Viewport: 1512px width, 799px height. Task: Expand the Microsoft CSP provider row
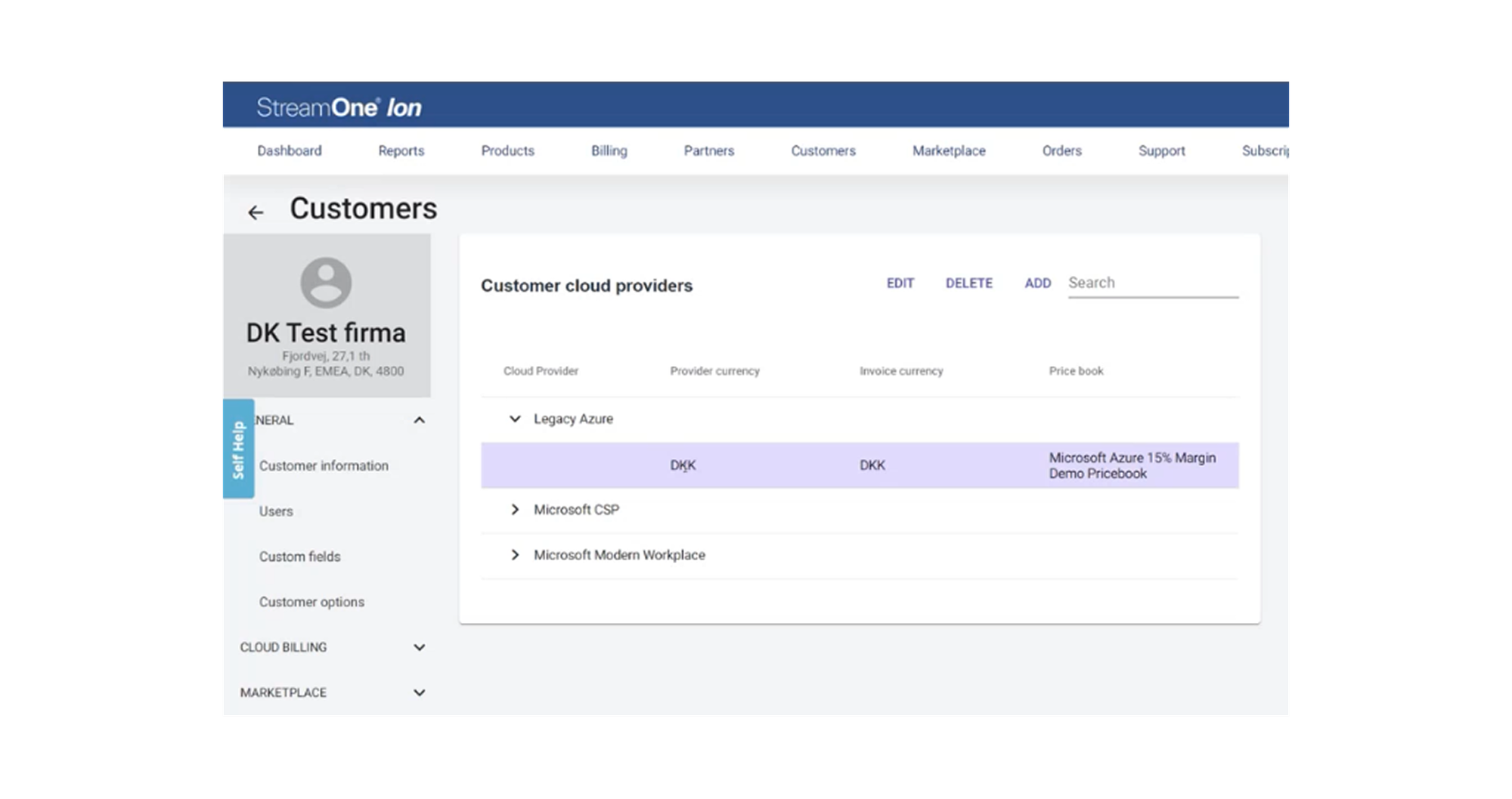point(515,509)
